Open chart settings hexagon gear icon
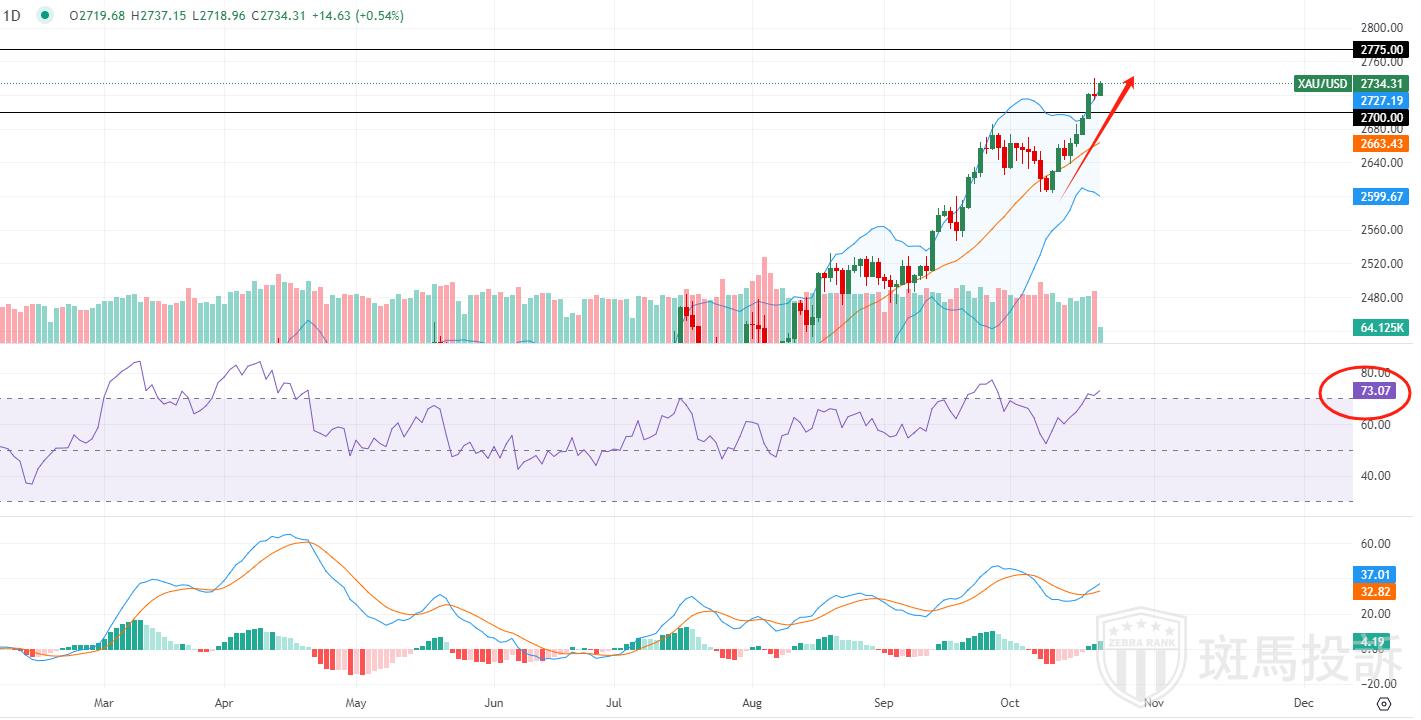The image size is (1421, 720). (x=1383, y=703)
